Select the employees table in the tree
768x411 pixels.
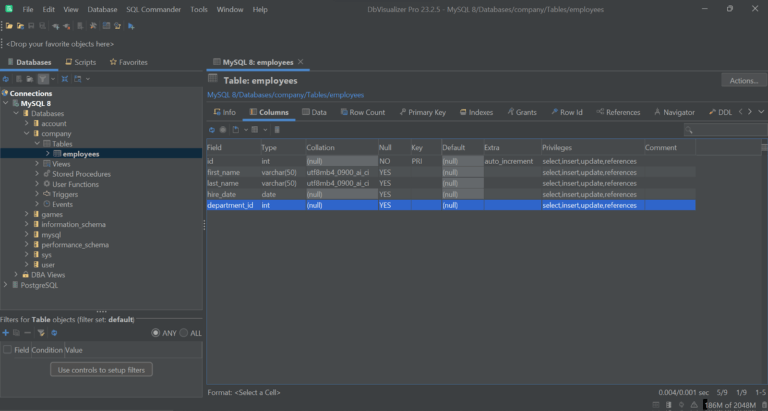[81, 154]
